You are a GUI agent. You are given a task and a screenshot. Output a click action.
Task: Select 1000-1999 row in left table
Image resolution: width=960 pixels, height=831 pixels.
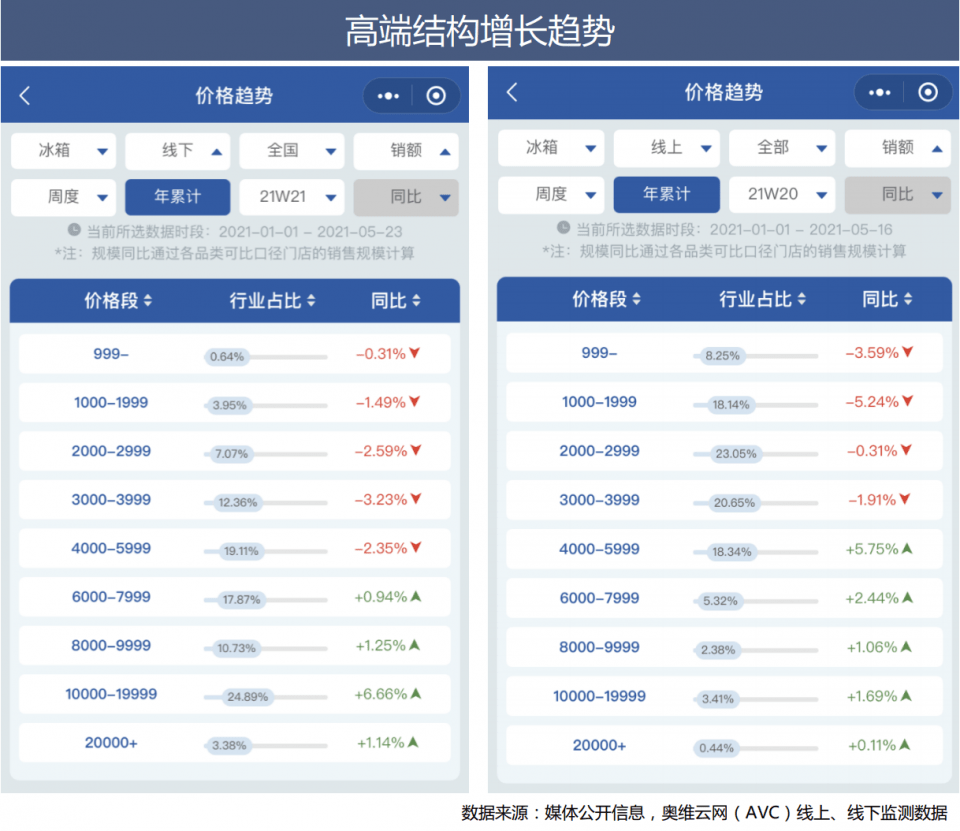coord(234,402)
